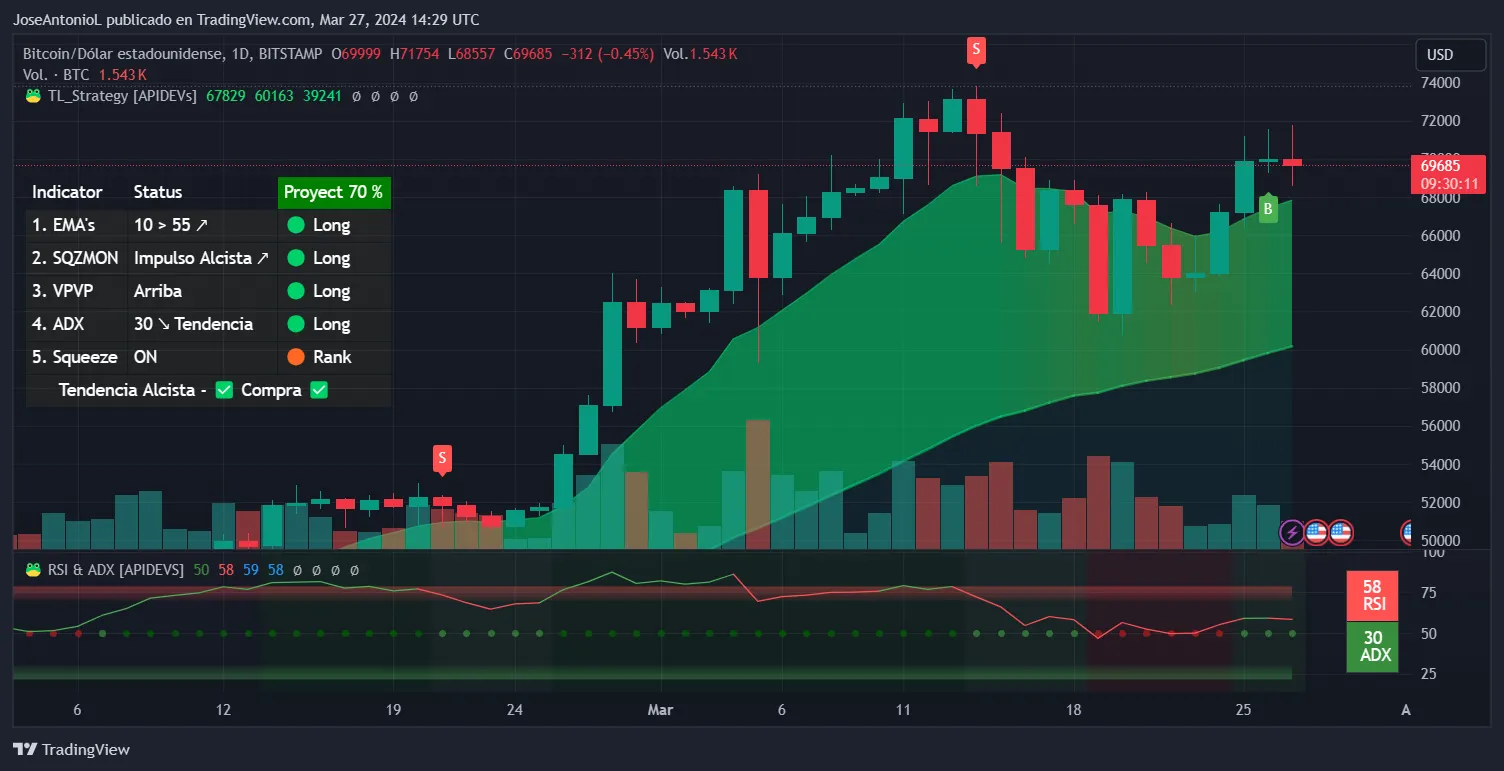Click the frog icon beside TL_Strategy

(x=33, y=96)
